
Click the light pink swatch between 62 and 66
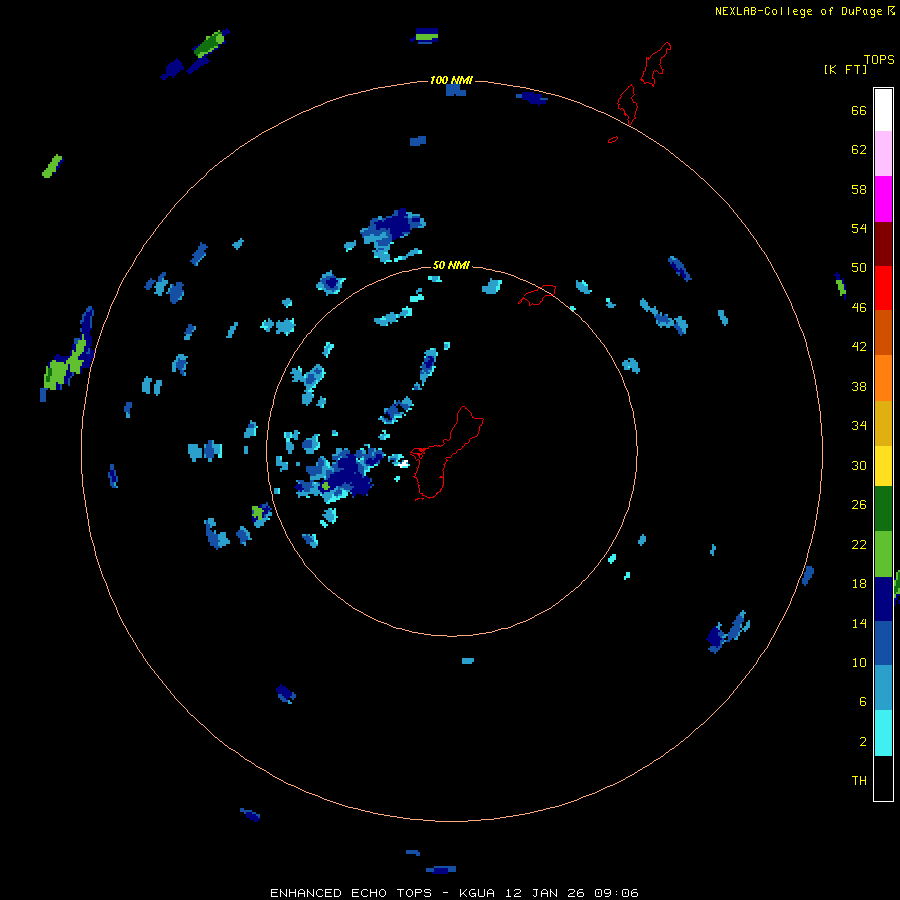tap(883, 153)
